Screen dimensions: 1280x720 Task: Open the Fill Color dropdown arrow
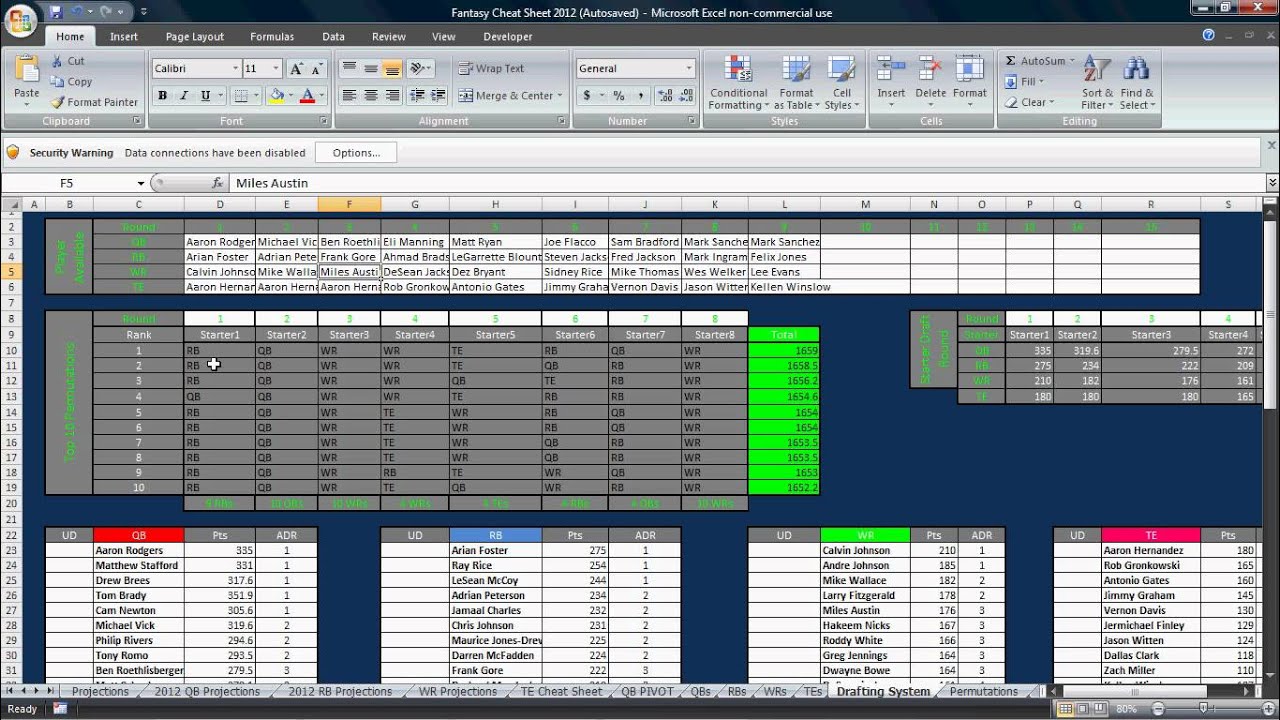click(x=291, y=96)
